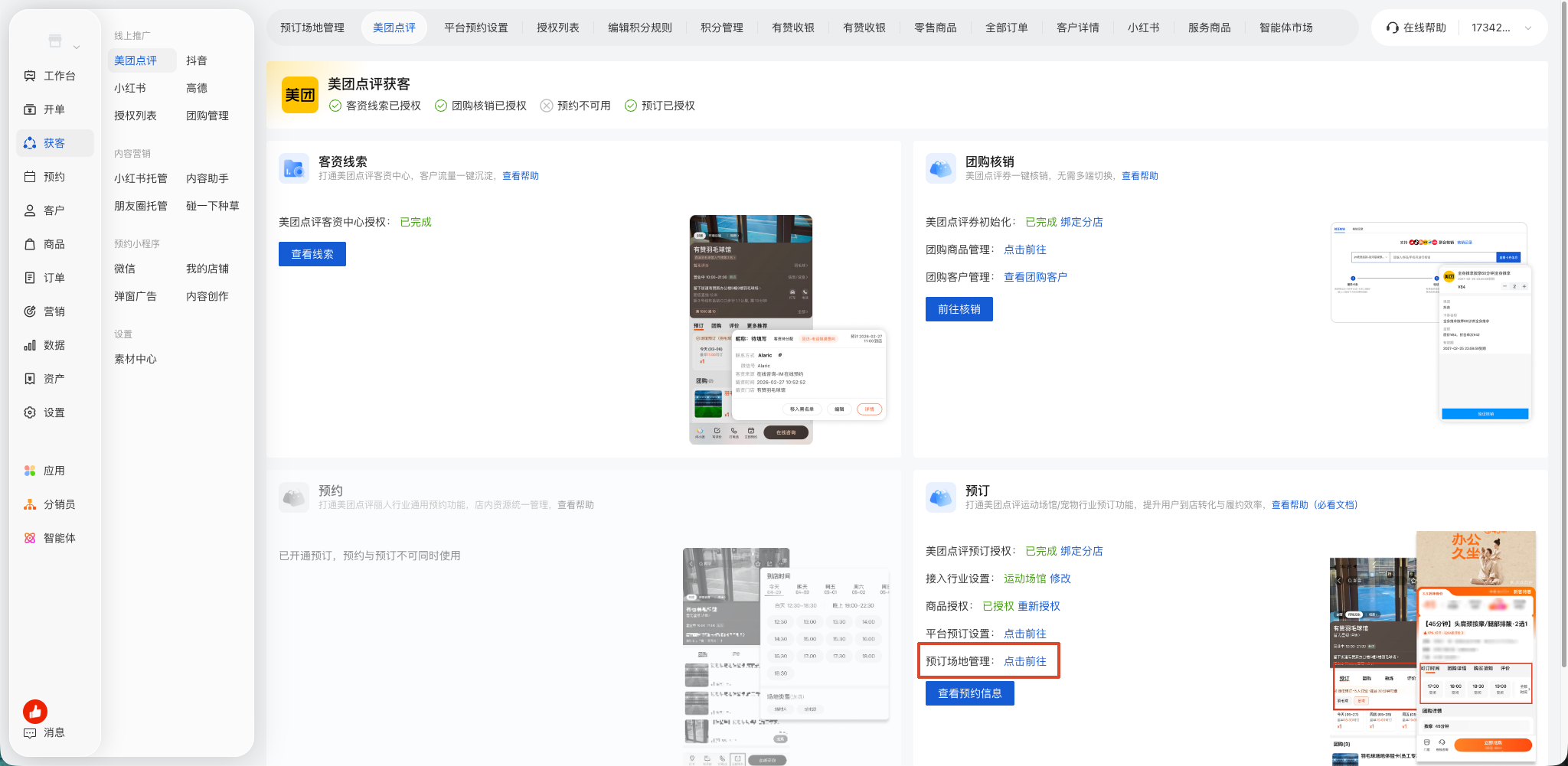Image resolution: width=1568 pixels, height=766 pixels.
Task: Select 高德 in the submenu
Action: pos(197,88)
